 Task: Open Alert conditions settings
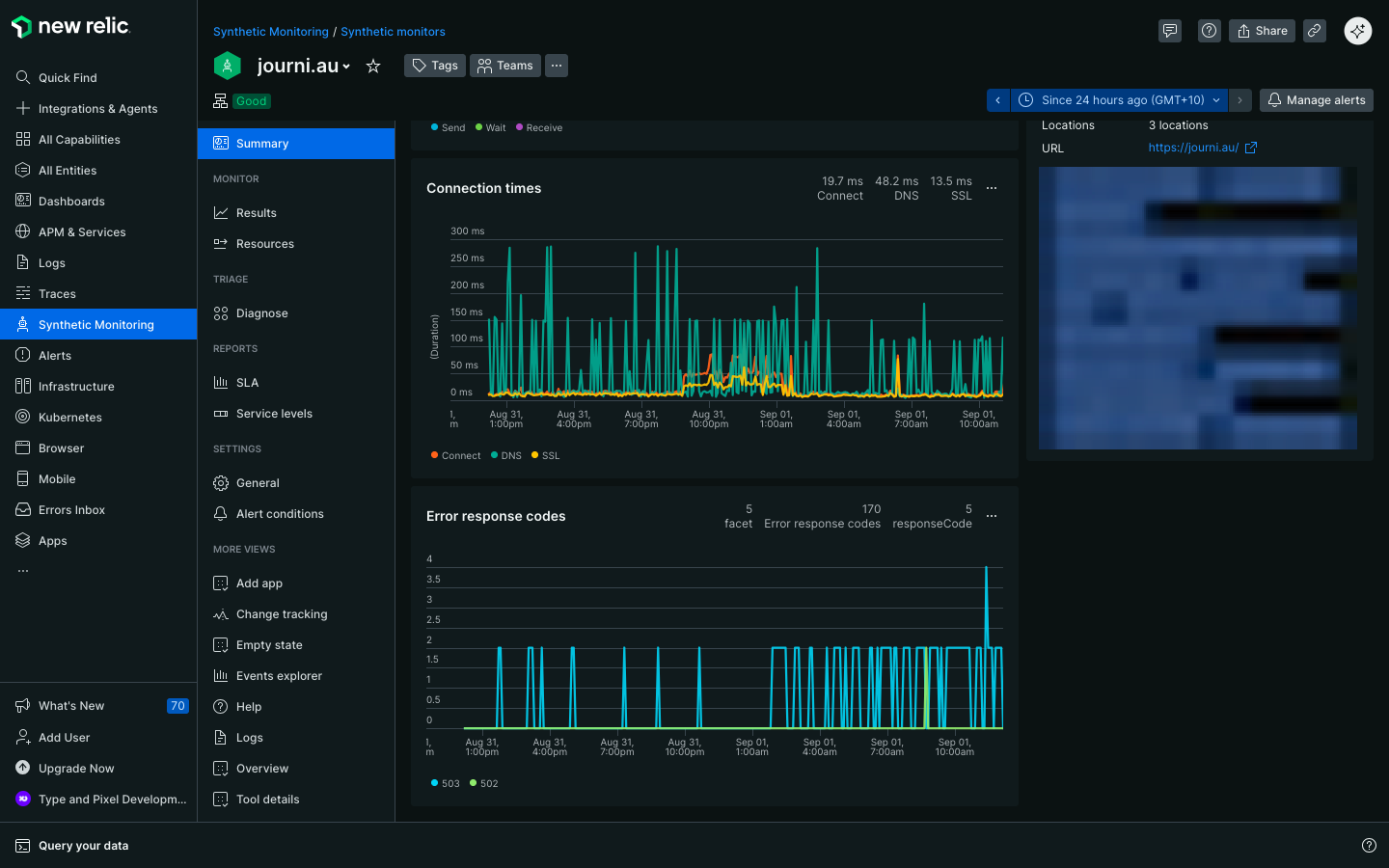[x=296, y=514]
